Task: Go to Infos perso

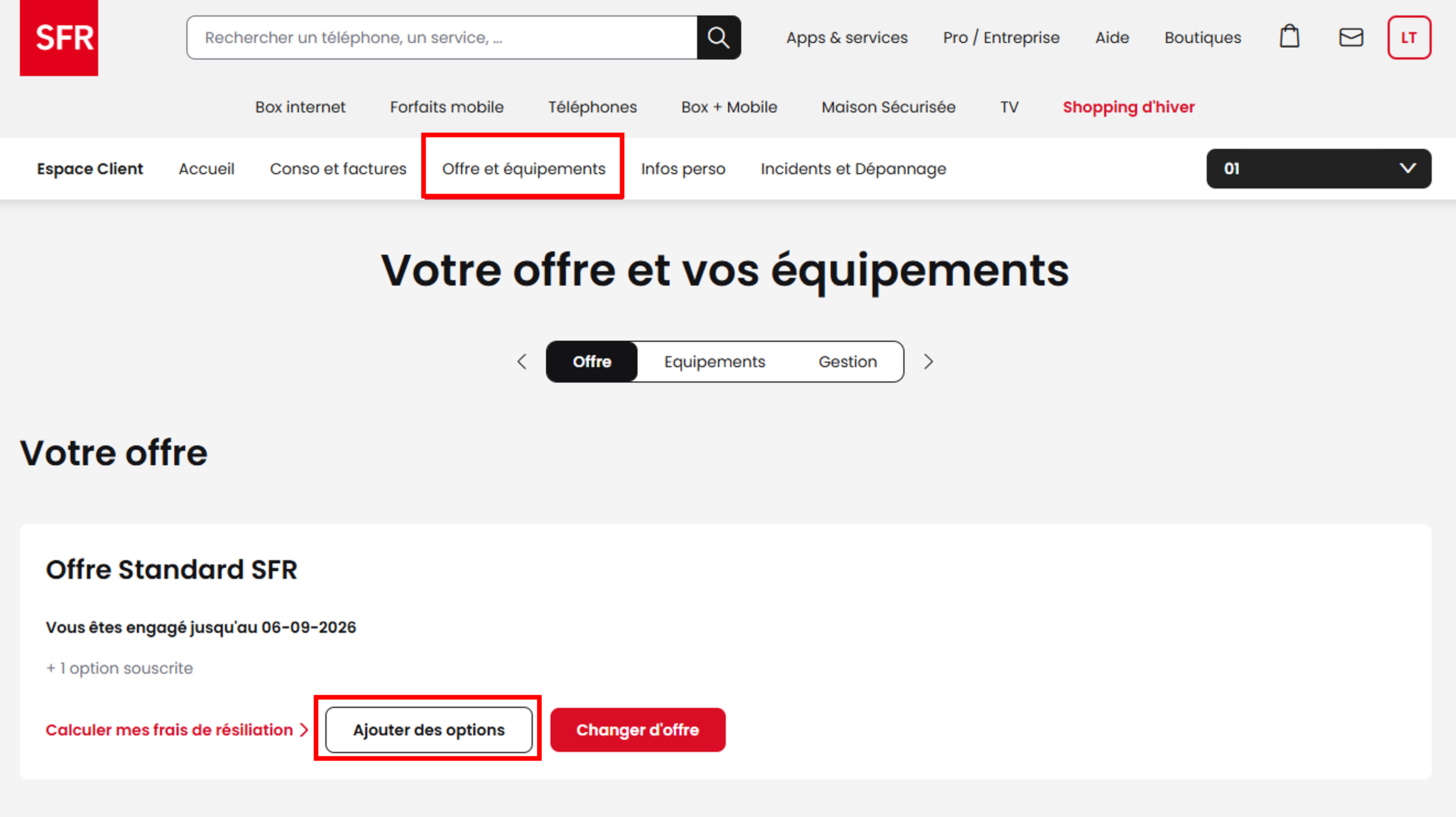Action: 683,168
